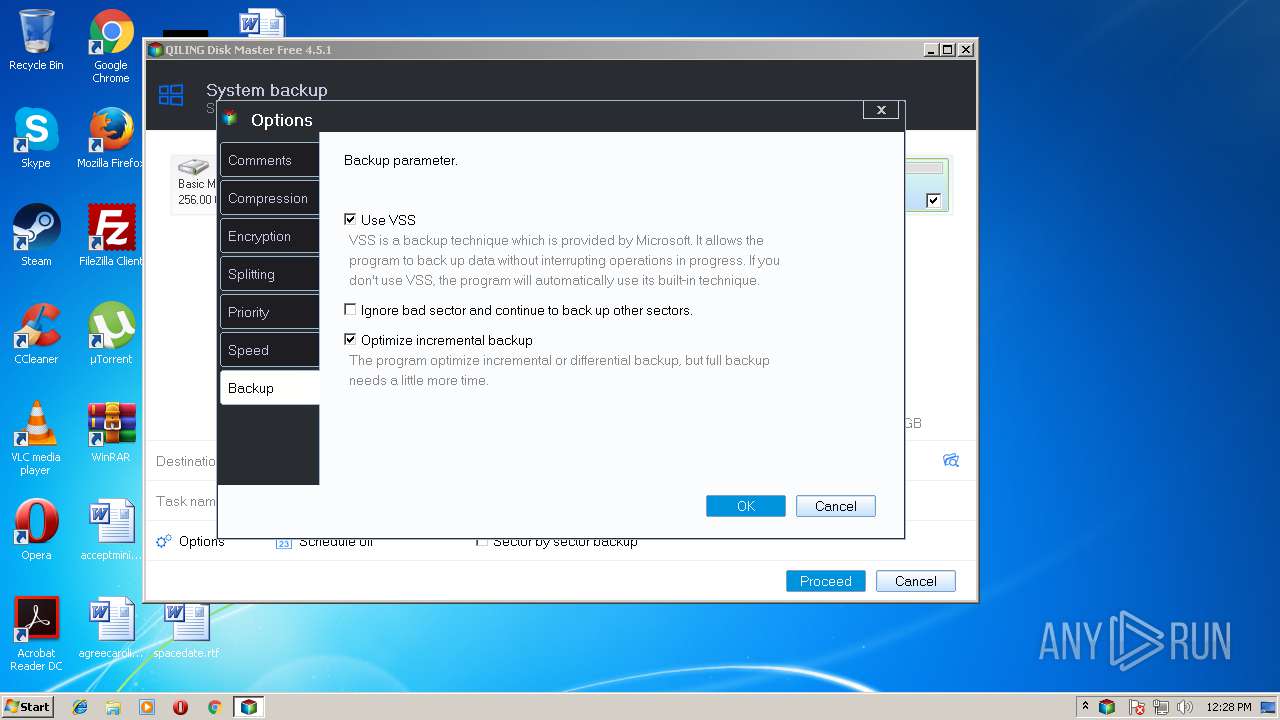Go to the Priority tab
This screenshot has width=1280, height=720.
pos(269,312)
